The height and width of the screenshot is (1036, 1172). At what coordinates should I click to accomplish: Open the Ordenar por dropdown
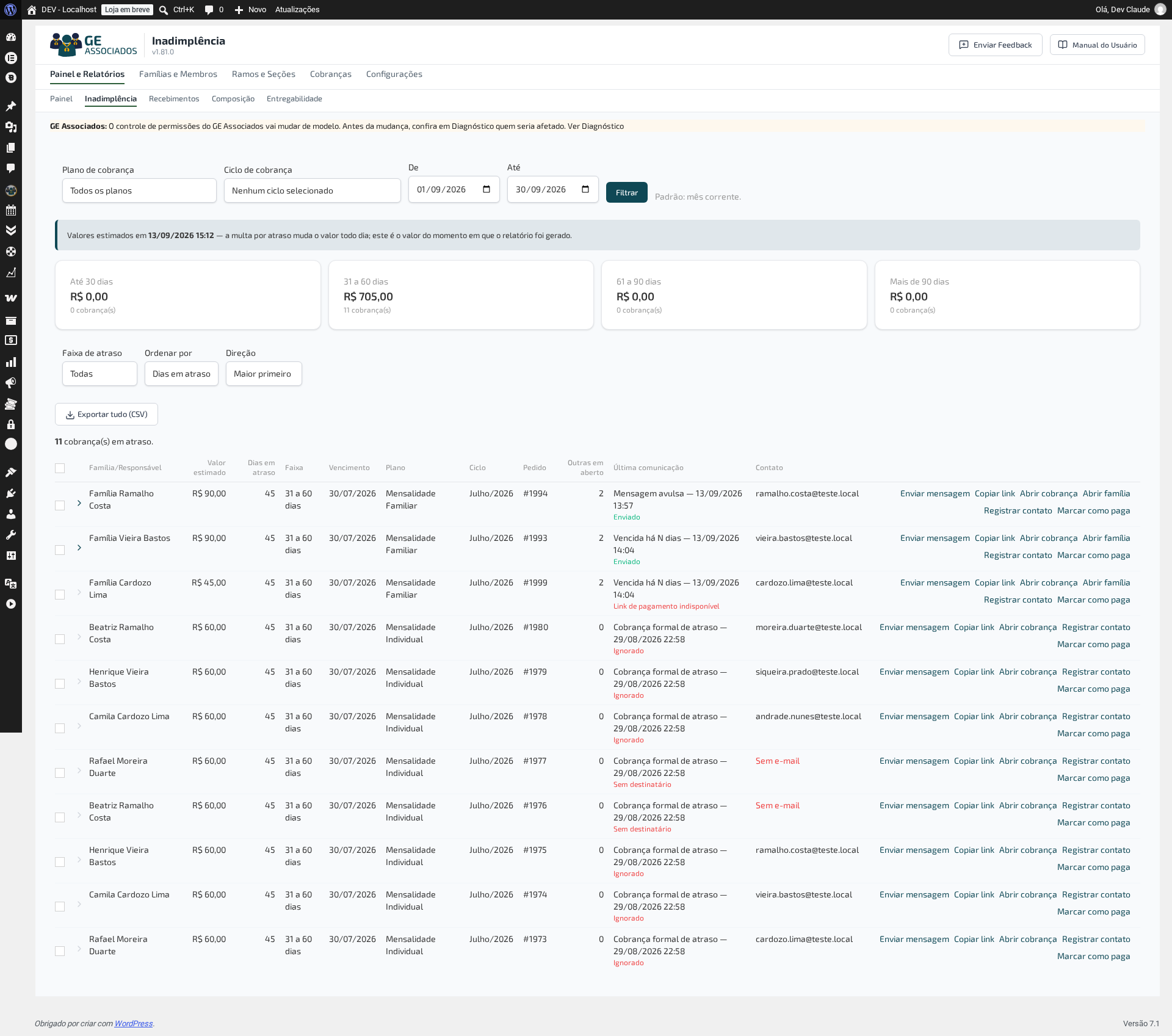tap(181, 374)
